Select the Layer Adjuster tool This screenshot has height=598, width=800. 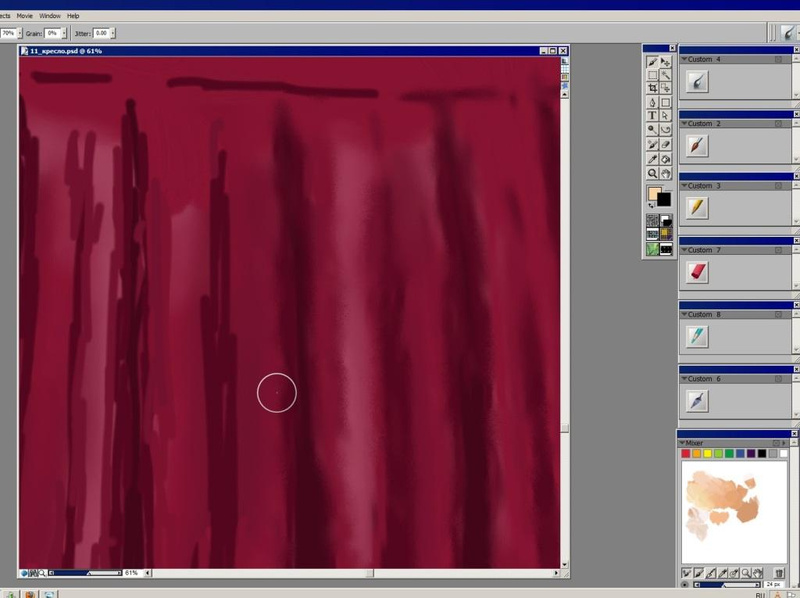pyautogui.click(x=665, y=62)
